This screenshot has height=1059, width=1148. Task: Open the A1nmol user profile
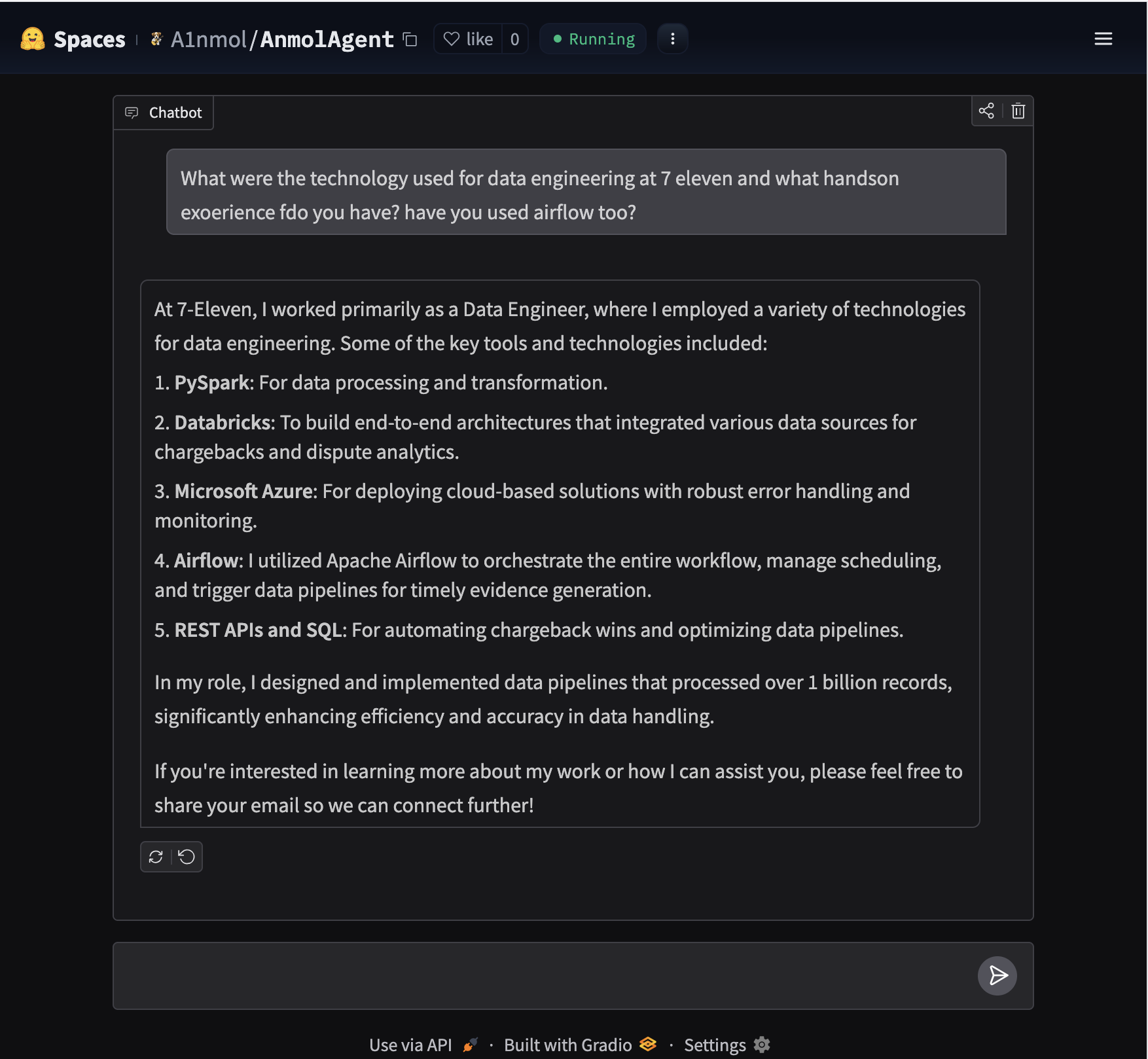(208, 39)
